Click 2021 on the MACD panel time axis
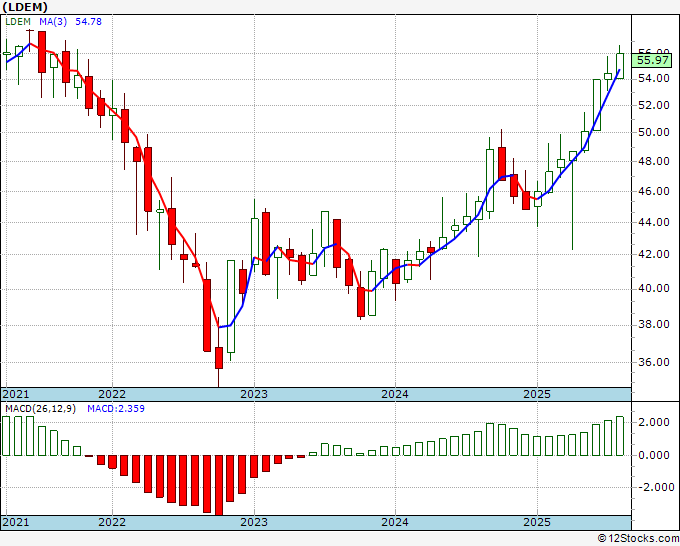This screenshot has width=680, height=546. pos(16,522)
